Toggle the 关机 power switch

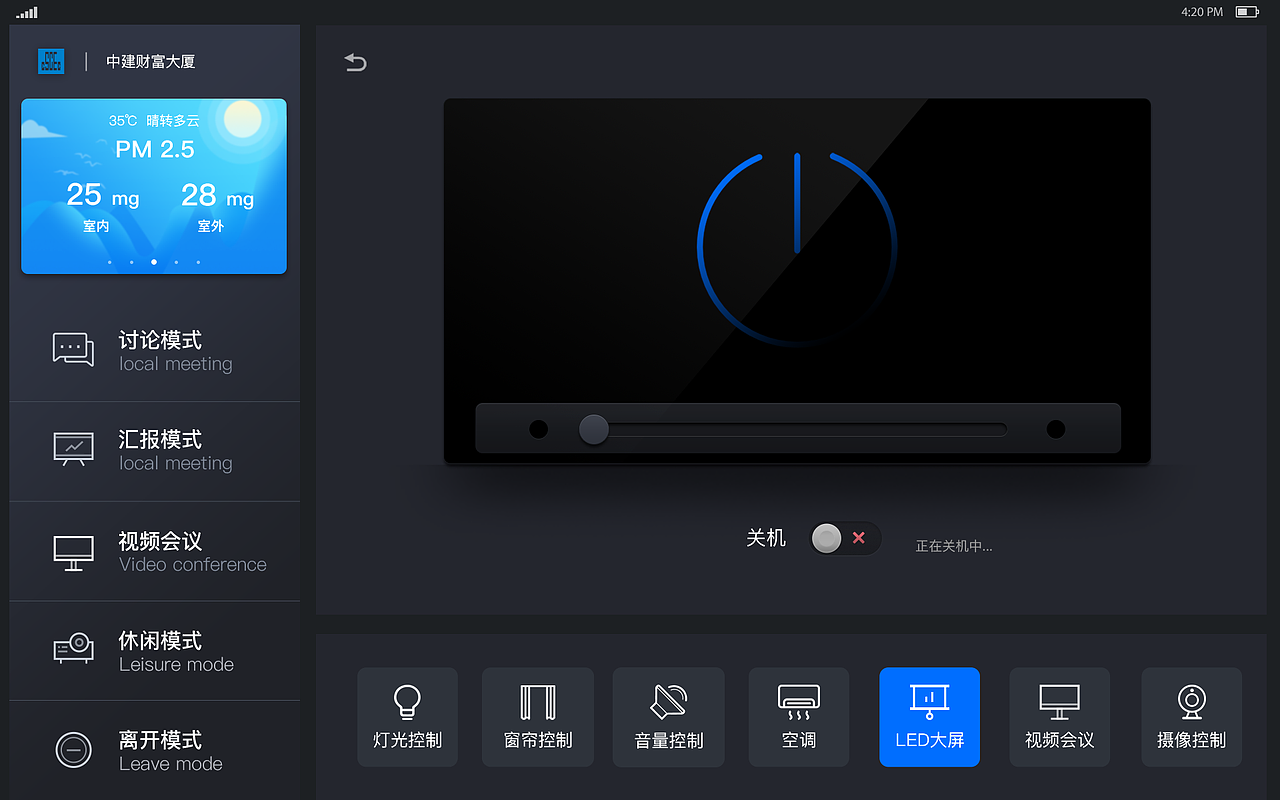(x=845, y=538)
